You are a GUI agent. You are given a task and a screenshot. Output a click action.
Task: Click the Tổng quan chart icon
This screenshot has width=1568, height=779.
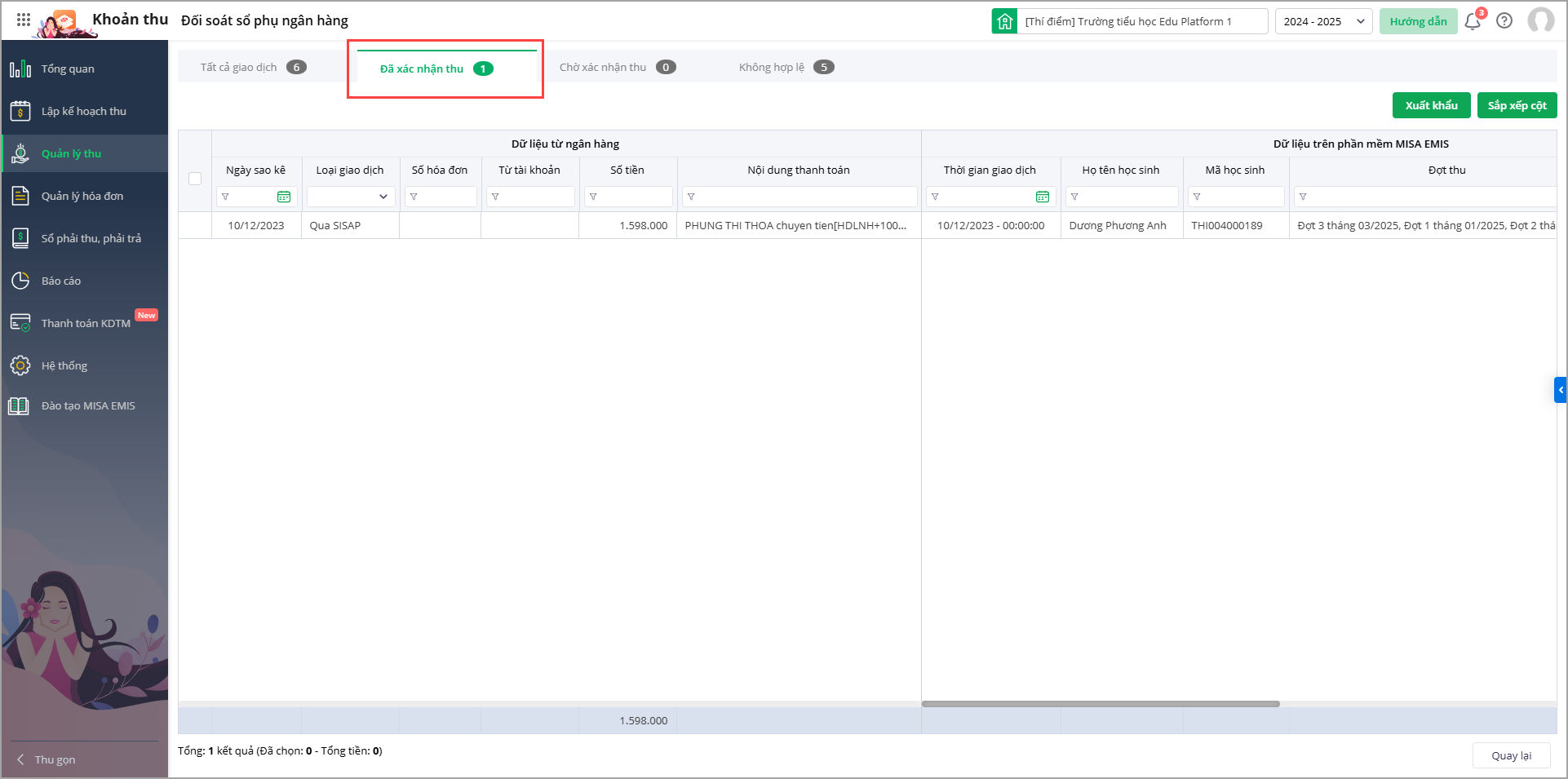pos(20,69)
